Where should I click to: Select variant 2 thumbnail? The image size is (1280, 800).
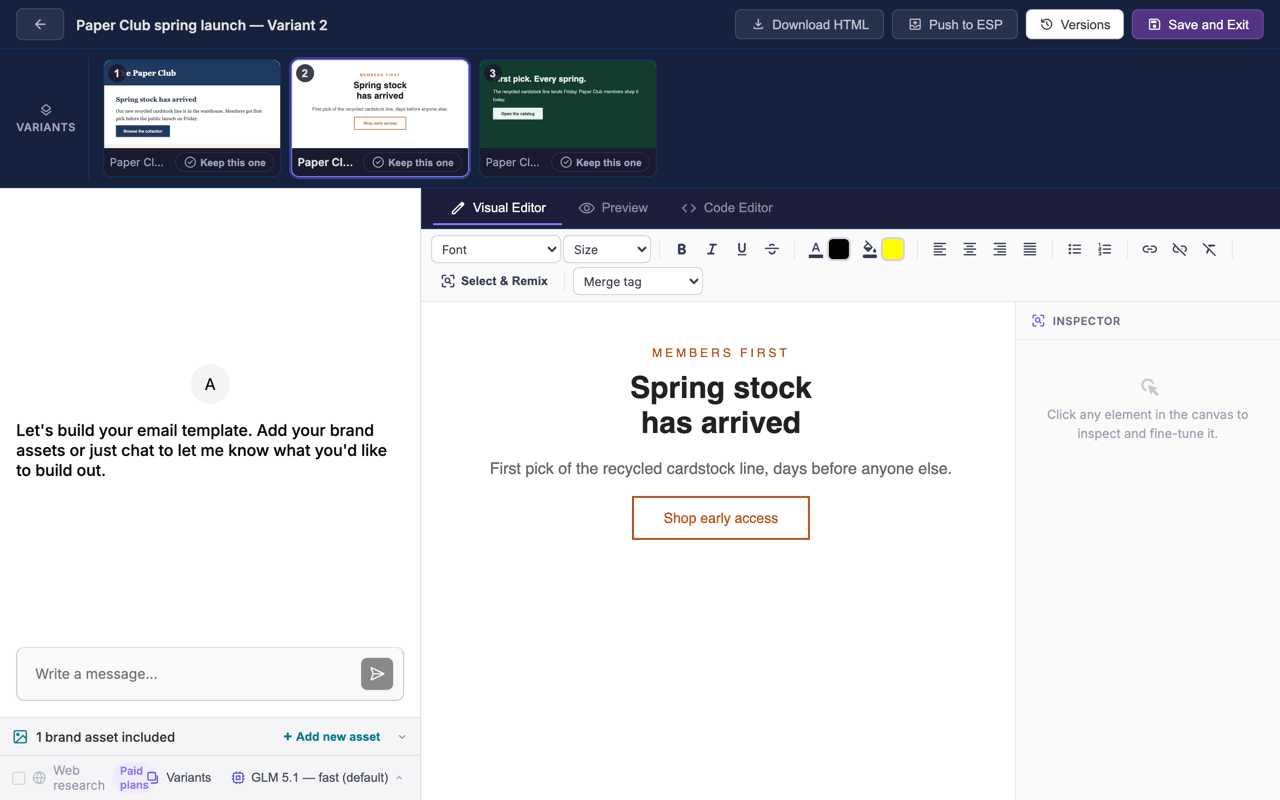(x=380, y=104)
